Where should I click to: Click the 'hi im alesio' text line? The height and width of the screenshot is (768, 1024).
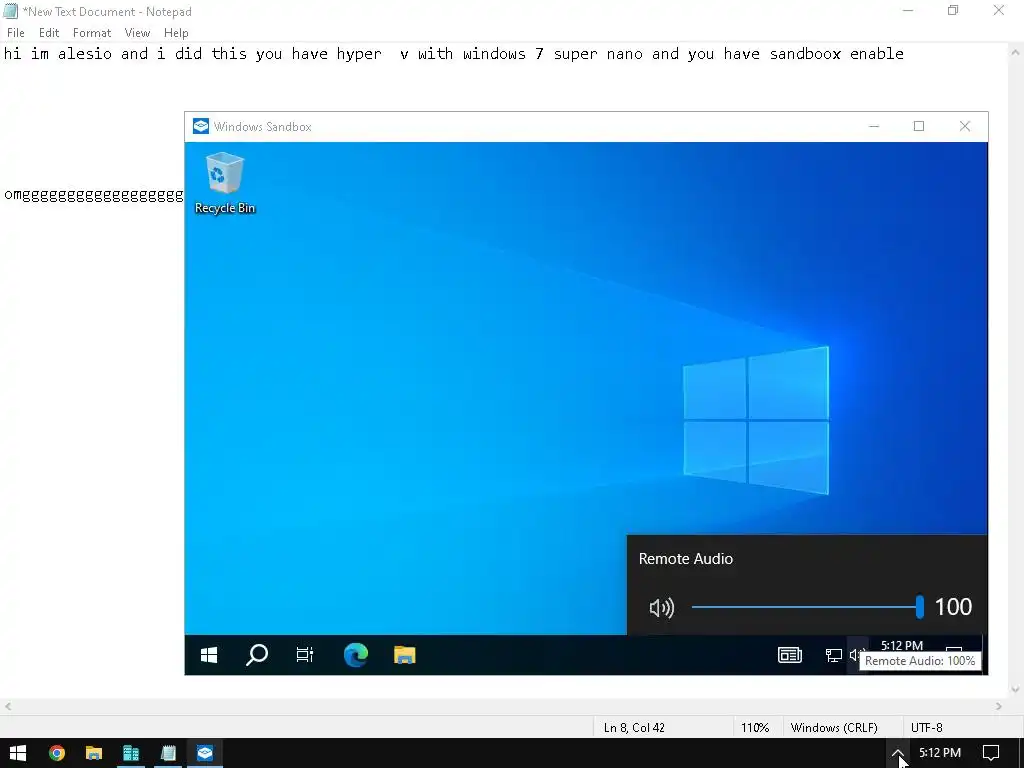click(x=454, y=54)
